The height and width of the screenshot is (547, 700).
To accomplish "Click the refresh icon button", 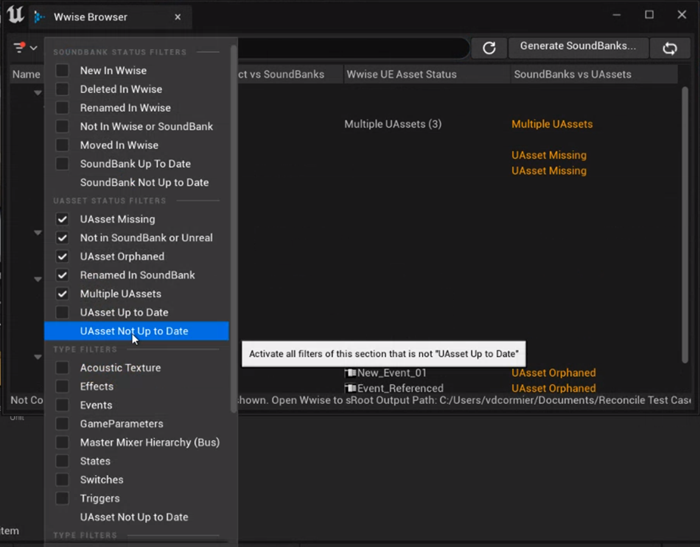I will click(x=489, y=47).
